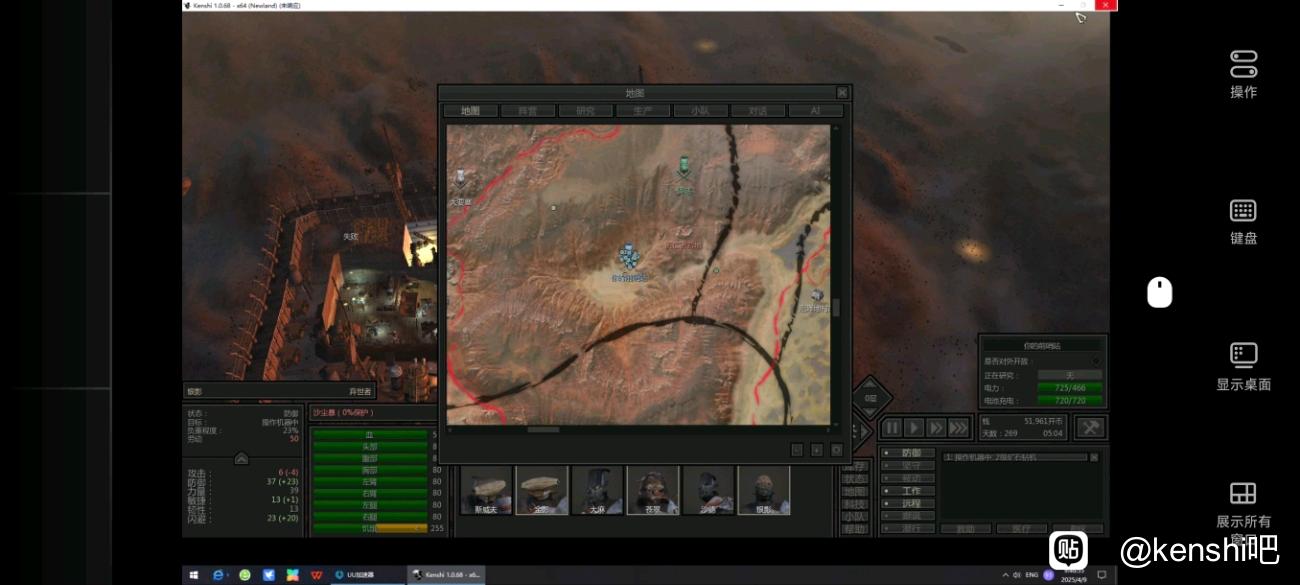Click the map's vertical scrollbar thumb
Screen dimensions: 1300x585
click(836, 308)
